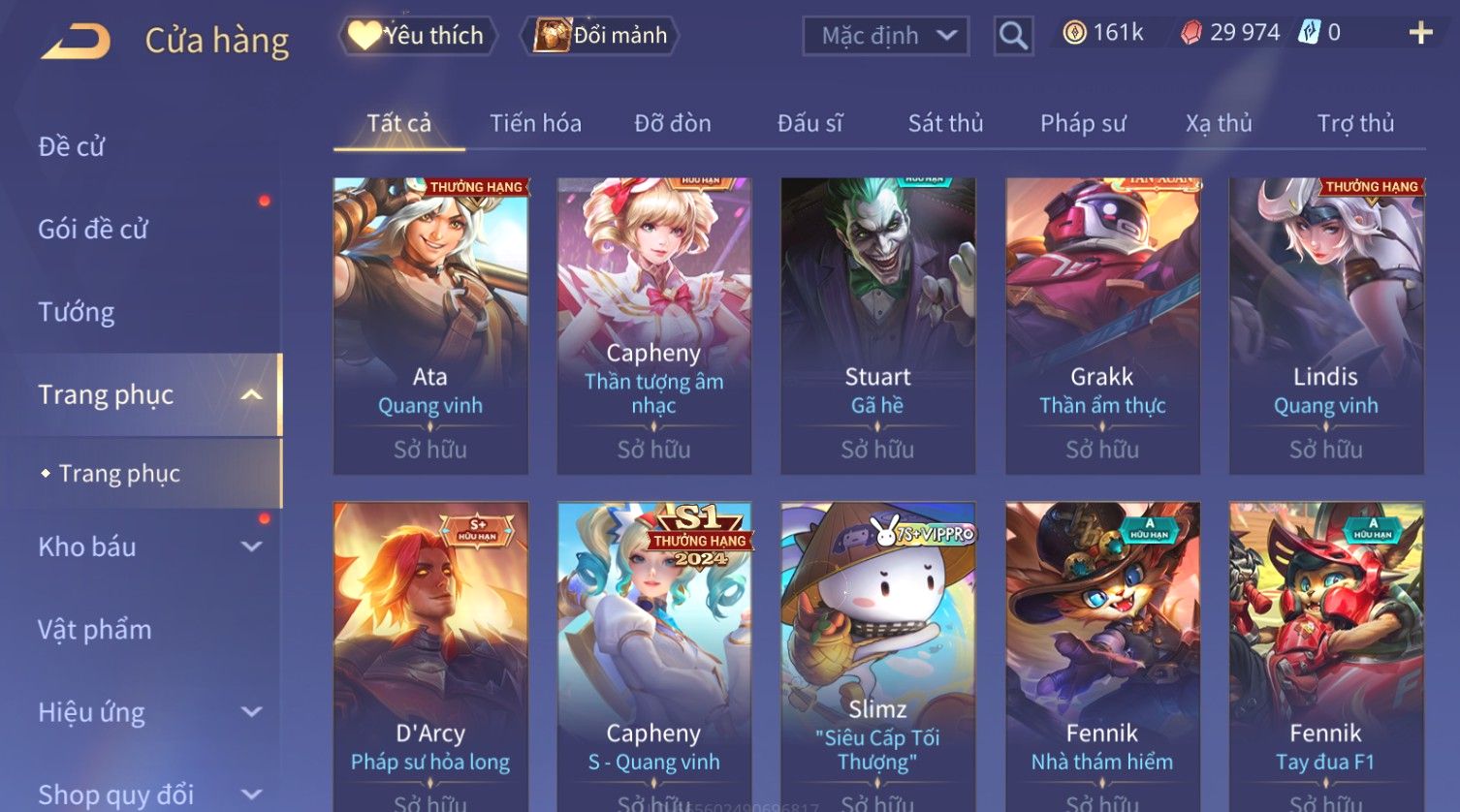
Task: Open the search magnifier icon
Action: click(x=1013, y=36)
